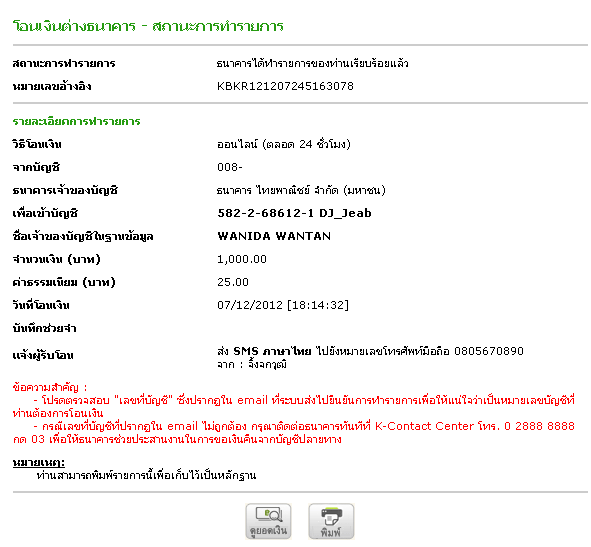Click the transfer amount 1,000.00
The width and height of the screenshot is (591, 547).
[x=242, y=259]
